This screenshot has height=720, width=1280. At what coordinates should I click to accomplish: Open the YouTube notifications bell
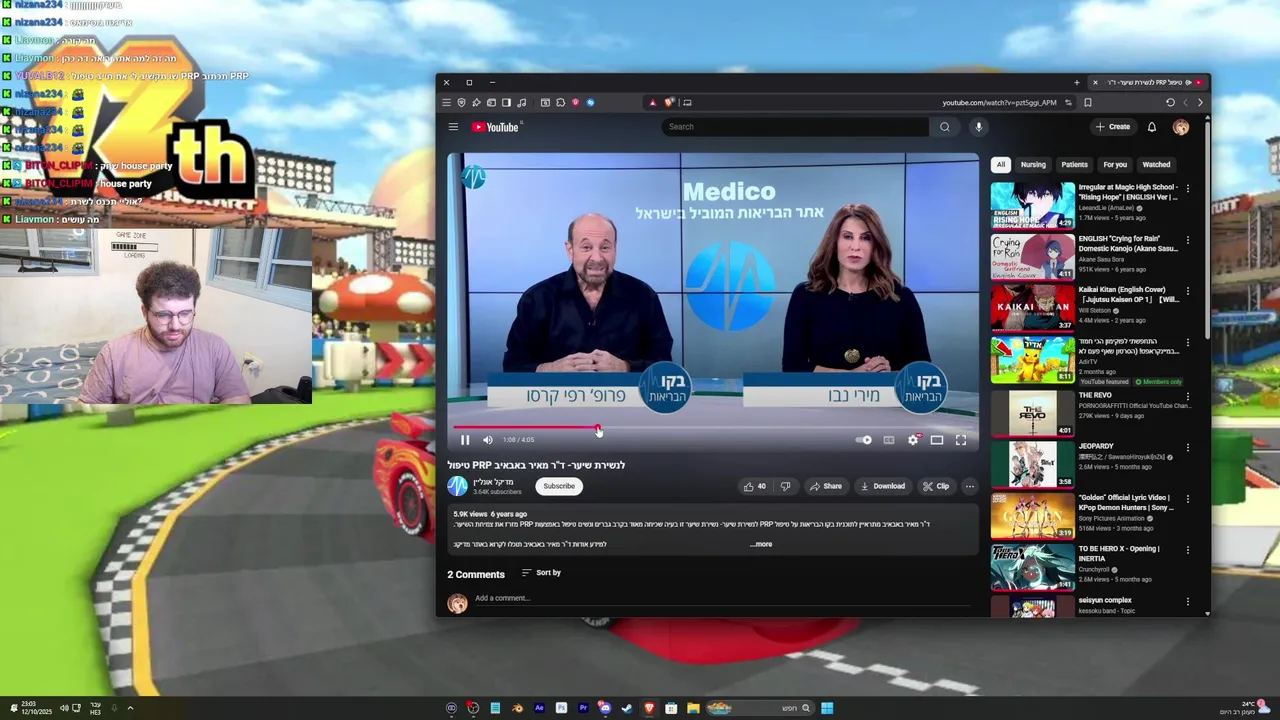click(1152, 127)
